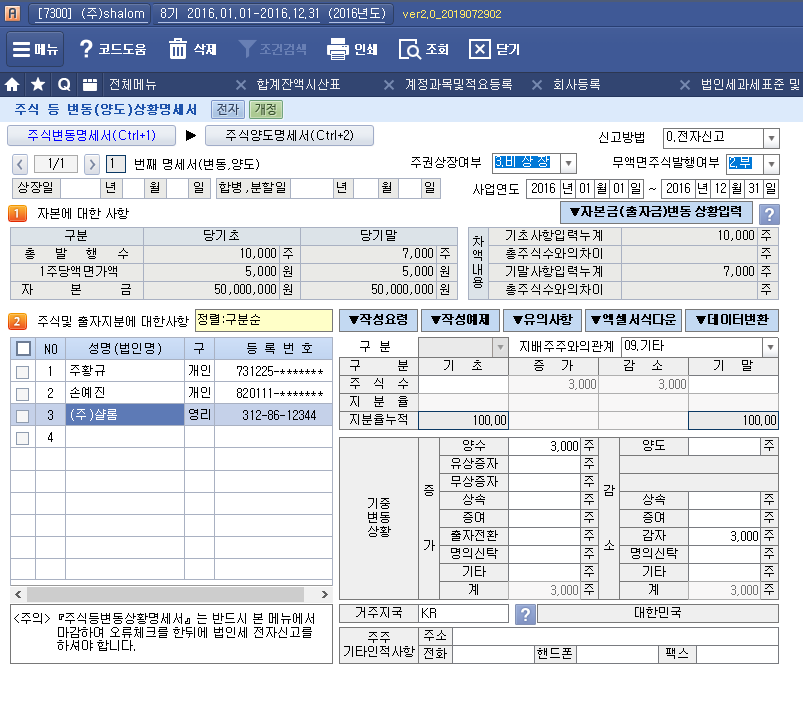Go to next 명세서 page arrow
The width and height of the screenshot is (803, 704).
coord(92,164)
